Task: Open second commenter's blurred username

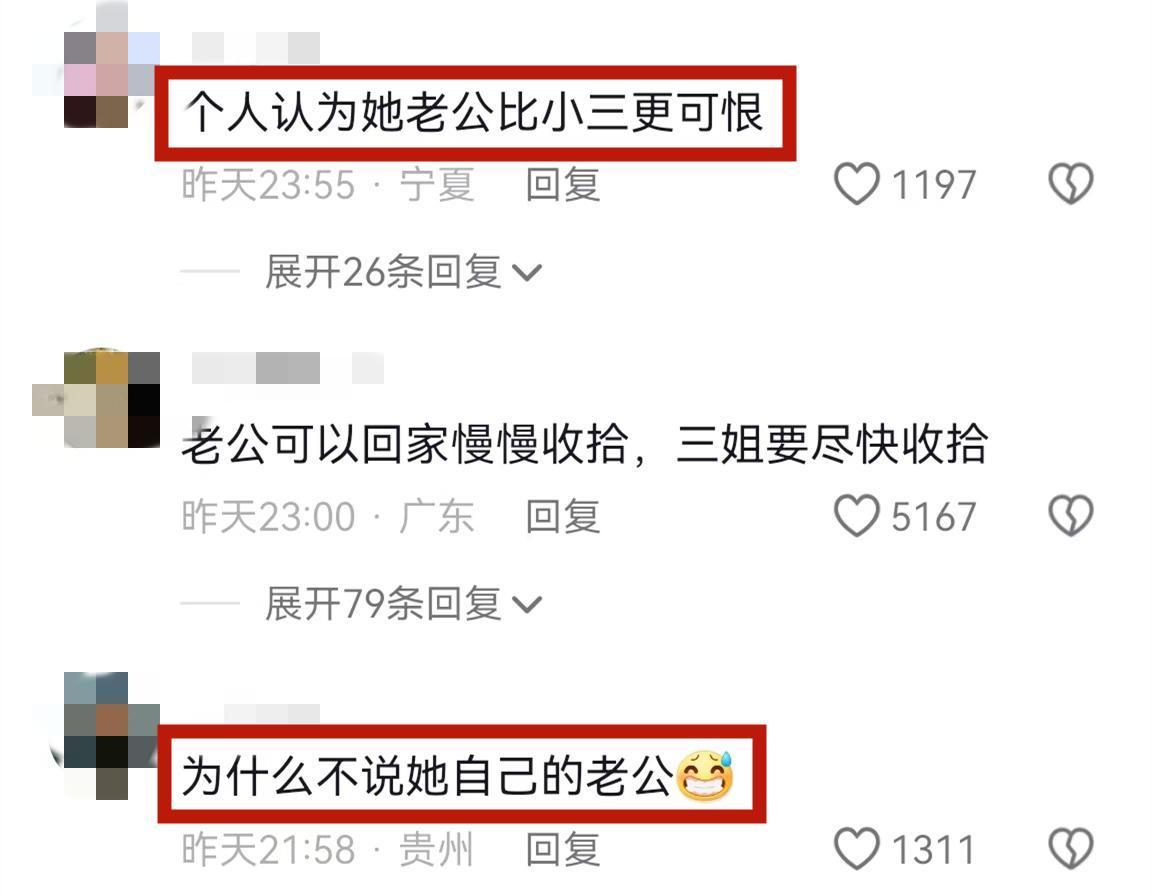Action: click(x=287, y=367)
